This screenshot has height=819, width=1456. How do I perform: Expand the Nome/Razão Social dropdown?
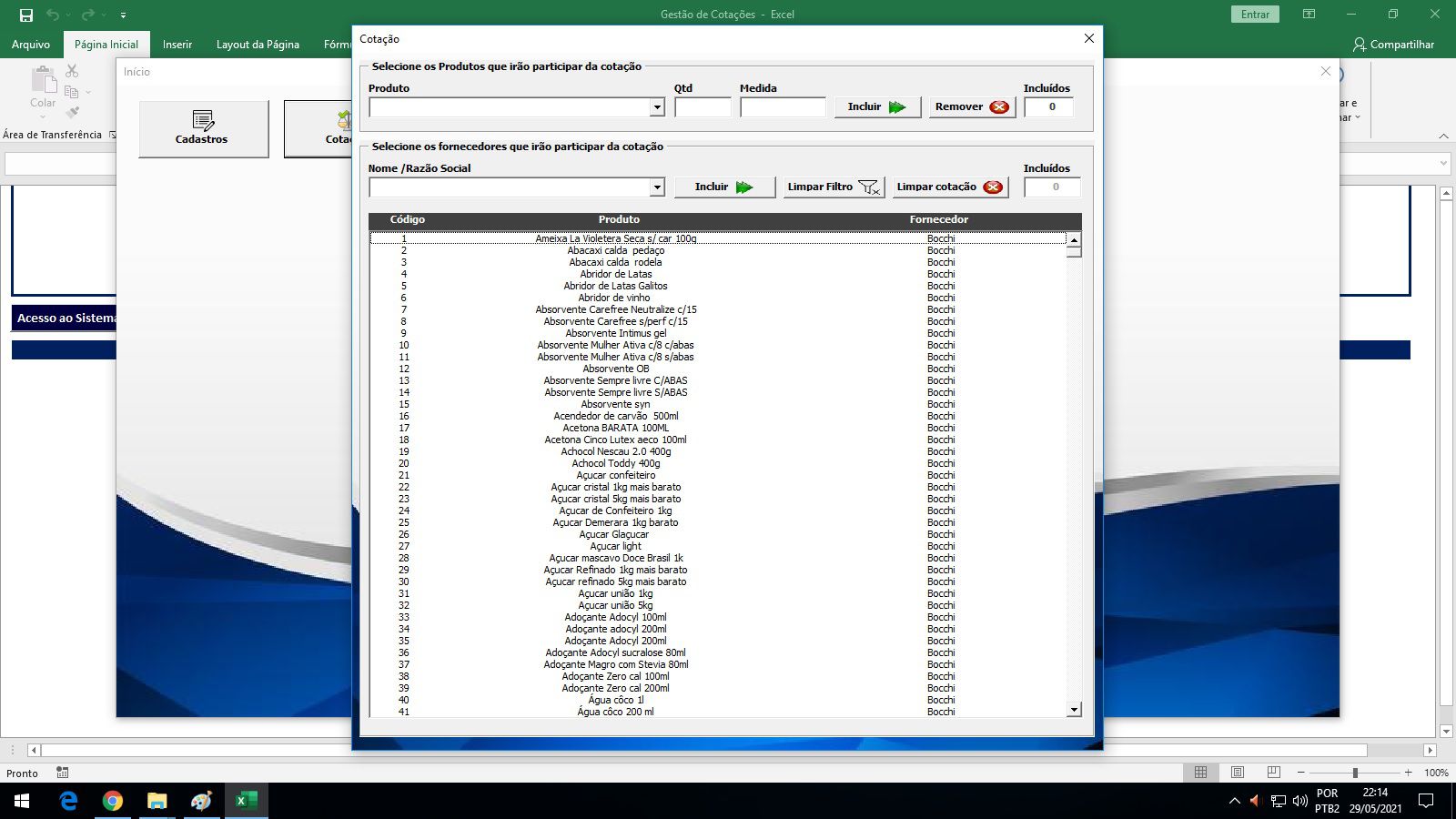tap(657, 187)
